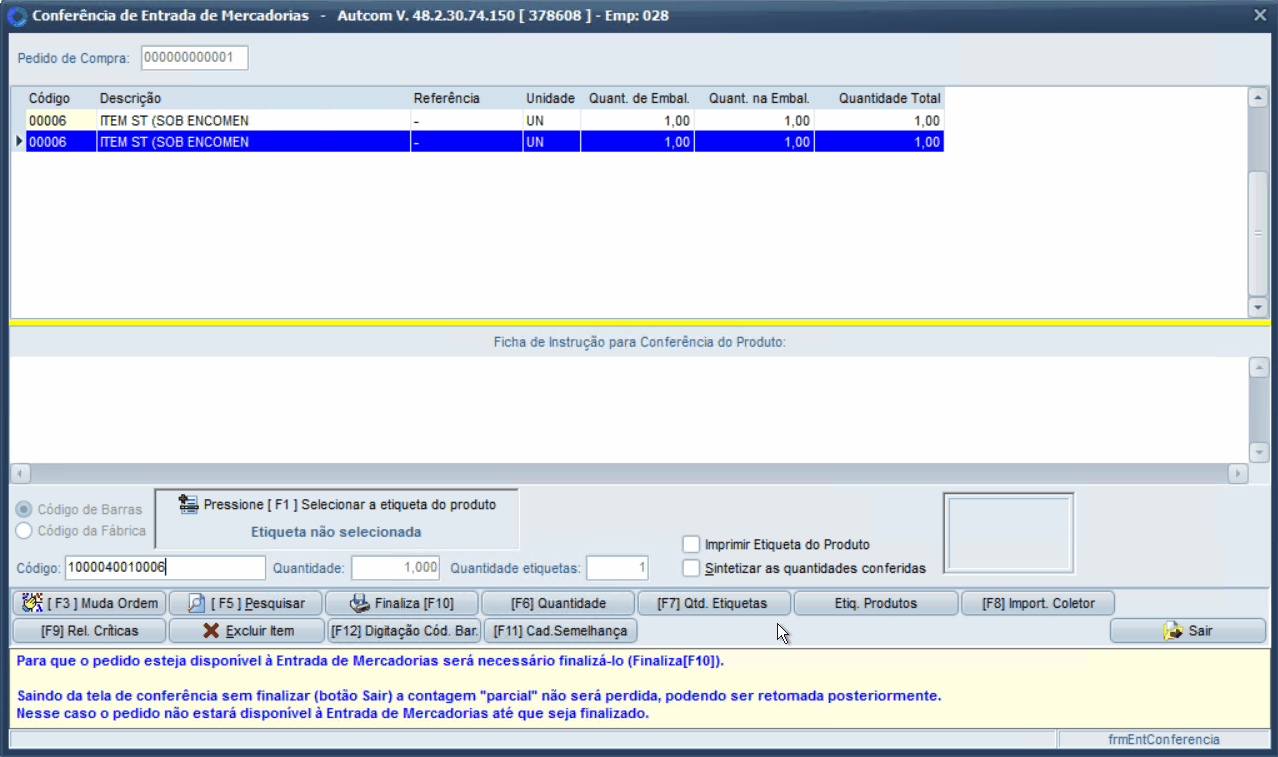This screenshot has width=1278, height=757.
Task: Click the Descrição column header
Action: (x=253, y=98)
